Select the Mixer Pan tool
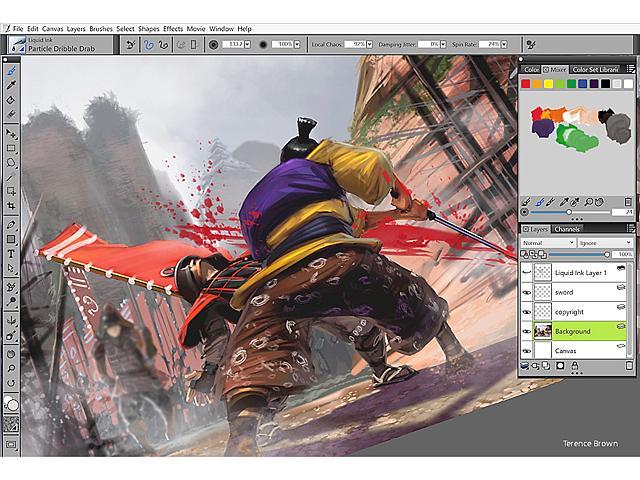Viewport: 640px width, 480px height. click(x=599, y=202)
